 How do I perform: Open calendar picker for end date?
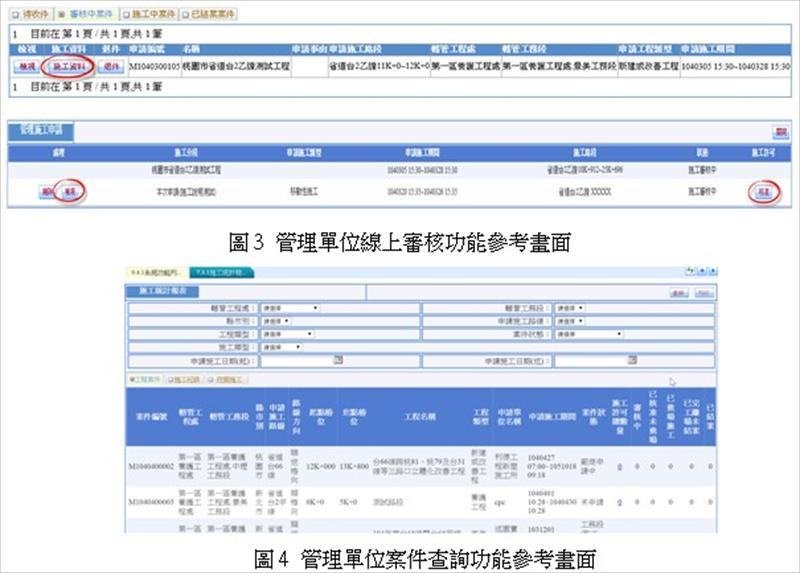click(x=632, y=360)
